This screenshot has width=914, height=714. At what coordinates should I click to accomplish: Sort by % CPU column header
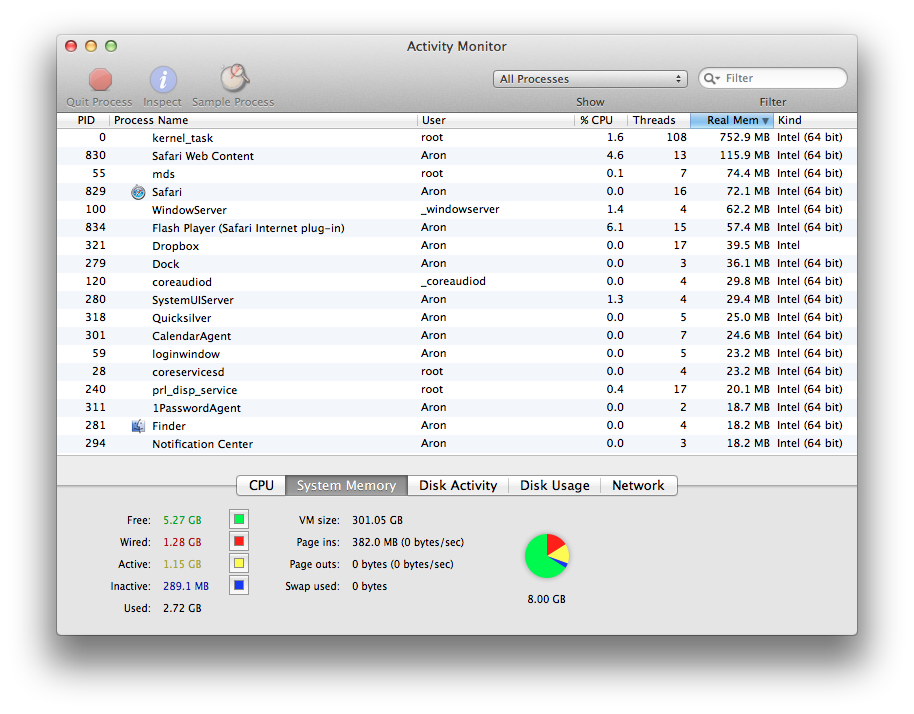pyautogui.click(x=600, y=120)
